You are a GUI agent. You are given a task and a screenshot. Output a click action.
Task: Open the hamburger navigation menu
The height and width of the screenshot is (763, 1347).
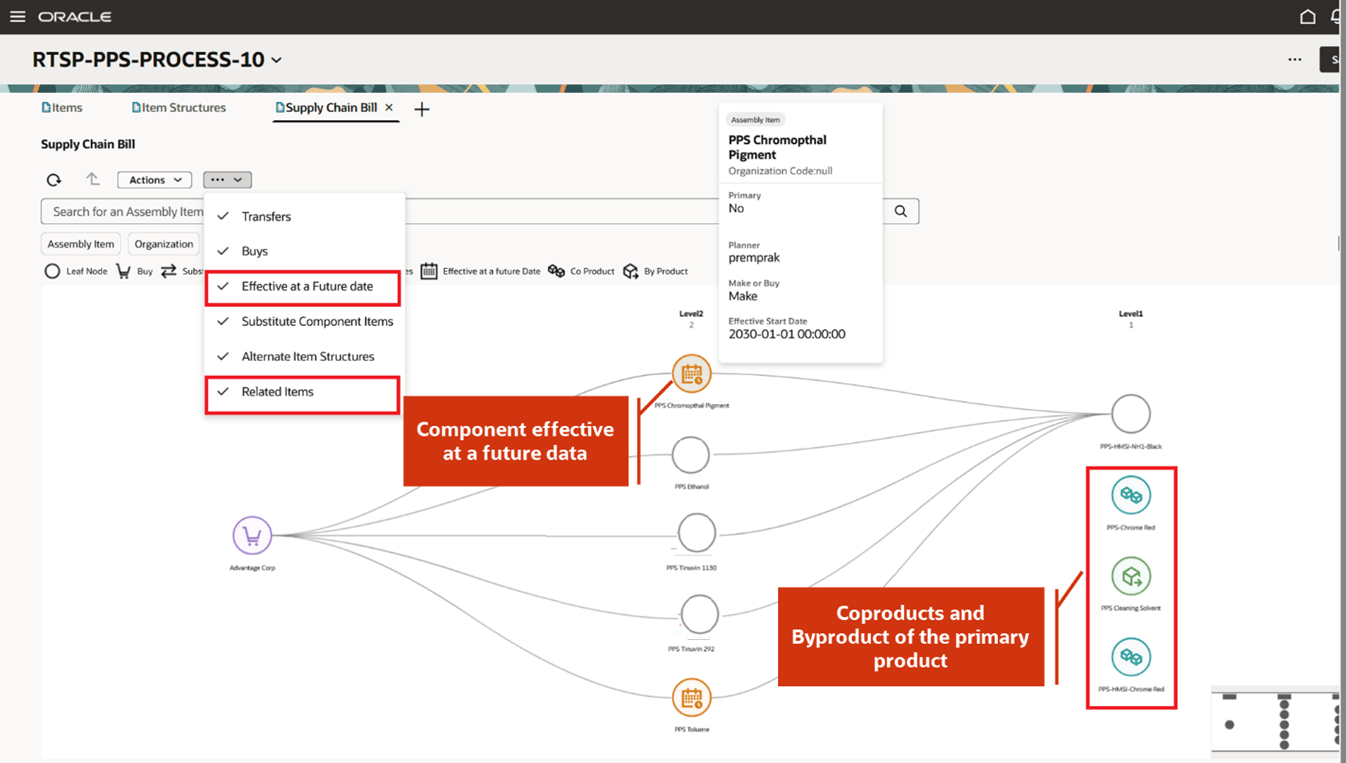click(17, 17)
